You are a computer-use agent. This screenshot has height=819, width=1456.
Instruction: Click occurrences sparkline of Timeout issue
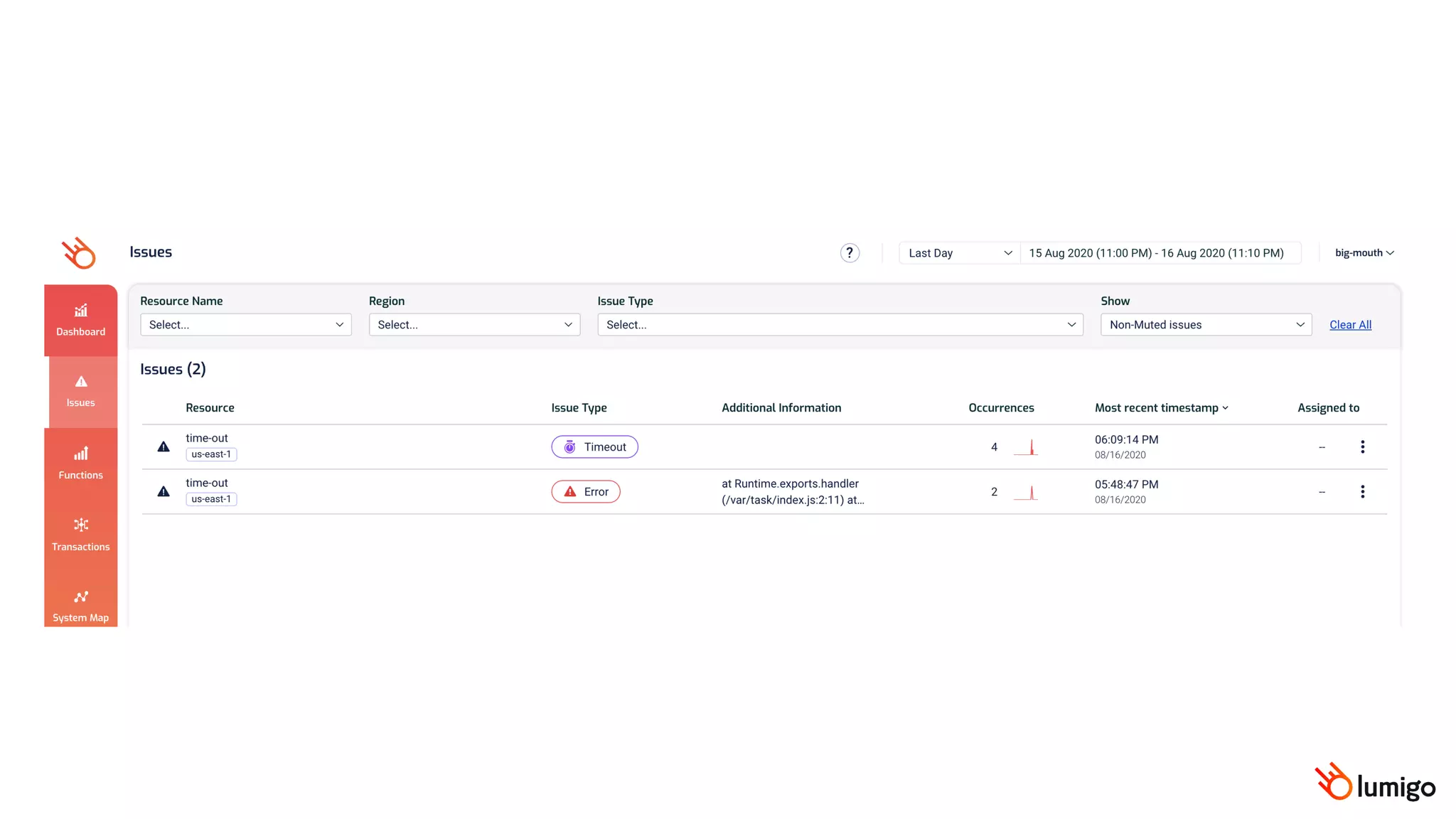(x=1026, y=447)
